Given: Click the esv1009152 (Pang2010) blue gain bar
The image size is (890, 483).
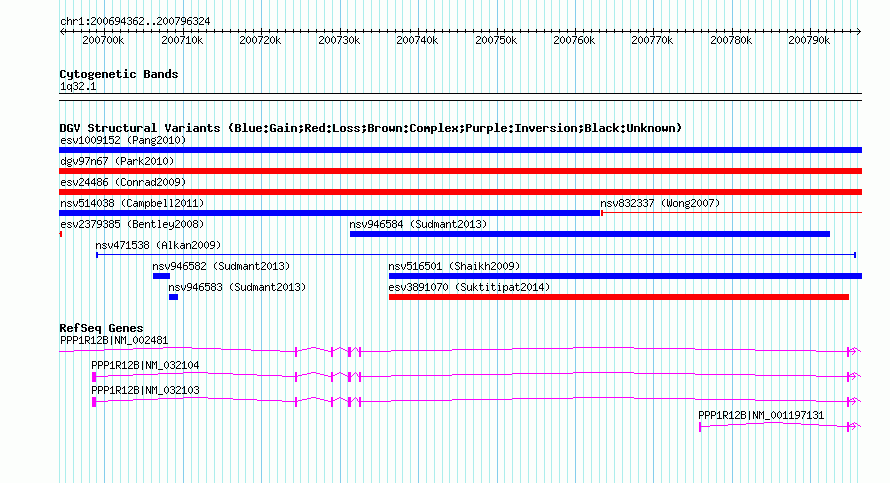Looking at the screenshot, I should pyautogui.click(x=460, y=150).
